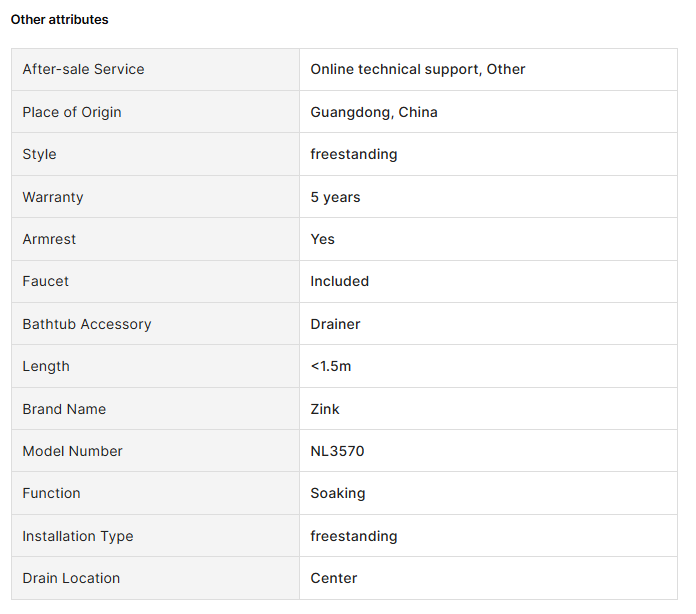Image resolution: width=696 pixels, height=614 pixels.
Task: Click the Drain Location Center value
Action: pos(334,578)
